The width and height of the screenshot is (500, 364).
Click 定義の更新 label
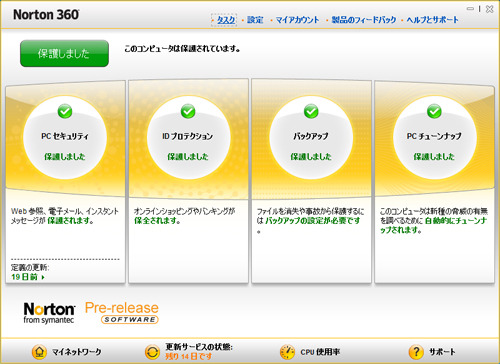click(x=30, y=268)
